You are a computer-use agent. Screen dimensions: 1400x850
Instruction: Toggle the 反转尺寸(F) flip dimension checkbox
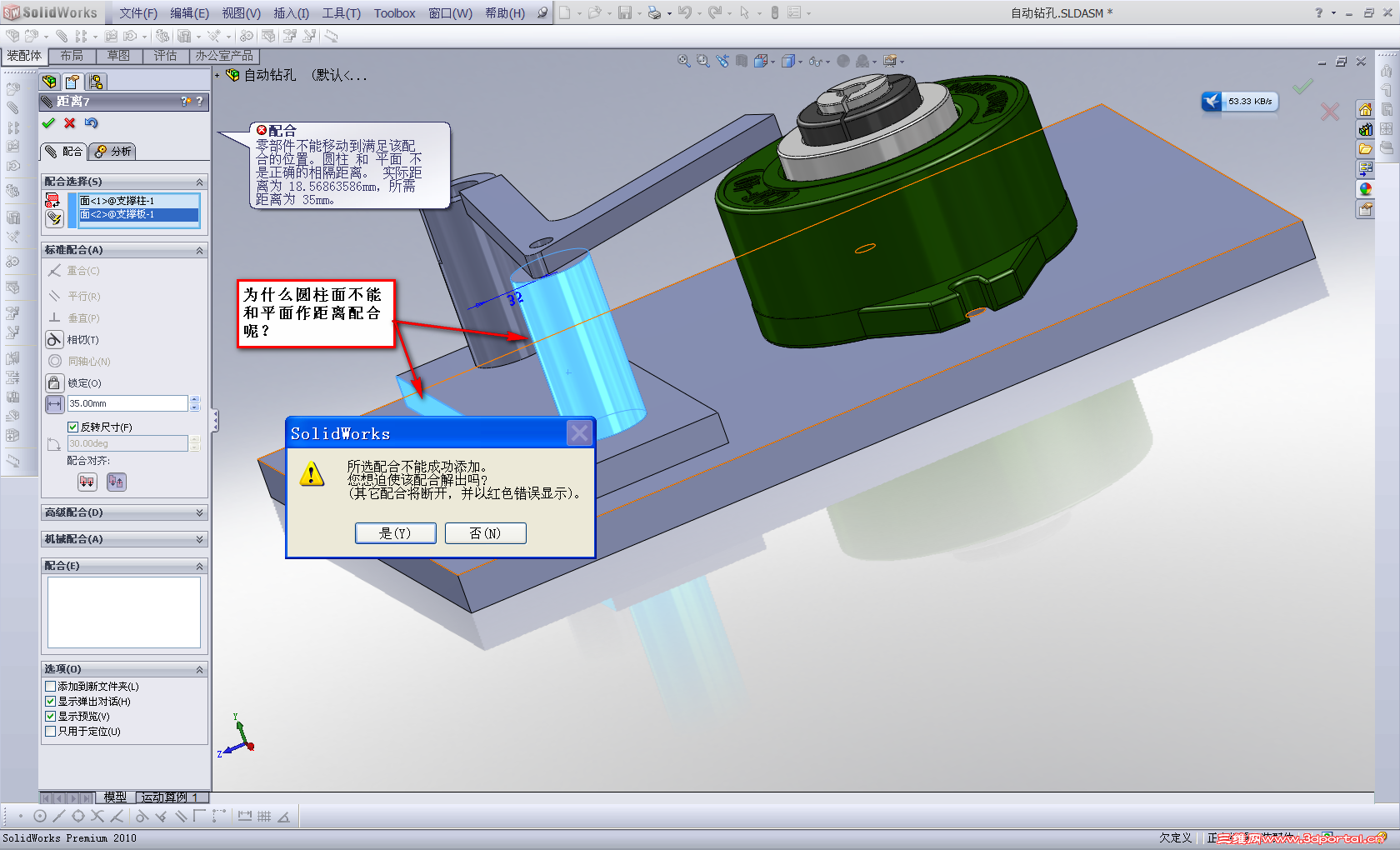coord(73,427)
